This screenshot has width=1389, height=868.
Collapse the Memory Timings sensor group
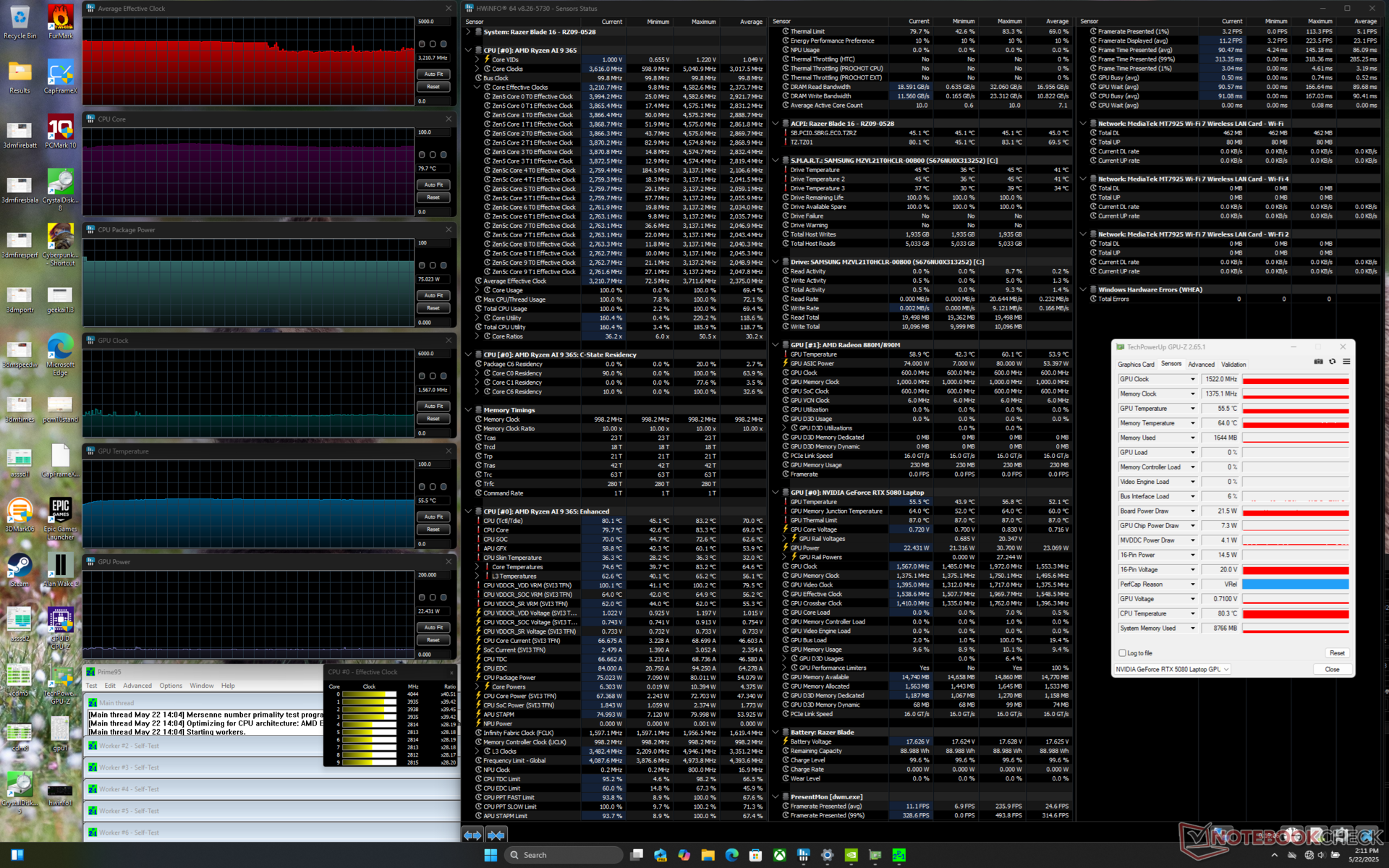[469, 410]
